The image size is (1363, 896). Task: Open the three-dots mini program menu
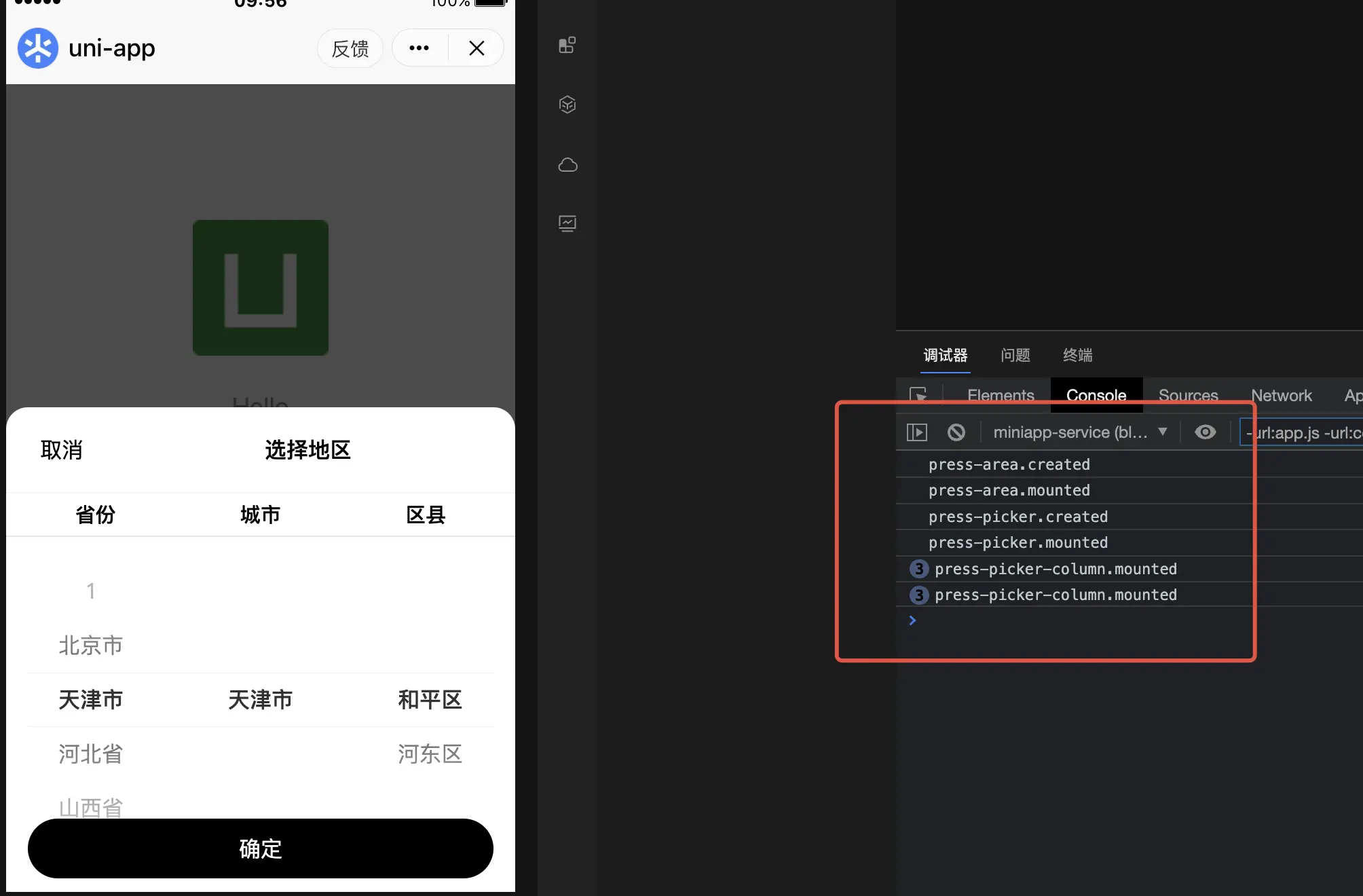coord(419,48)
